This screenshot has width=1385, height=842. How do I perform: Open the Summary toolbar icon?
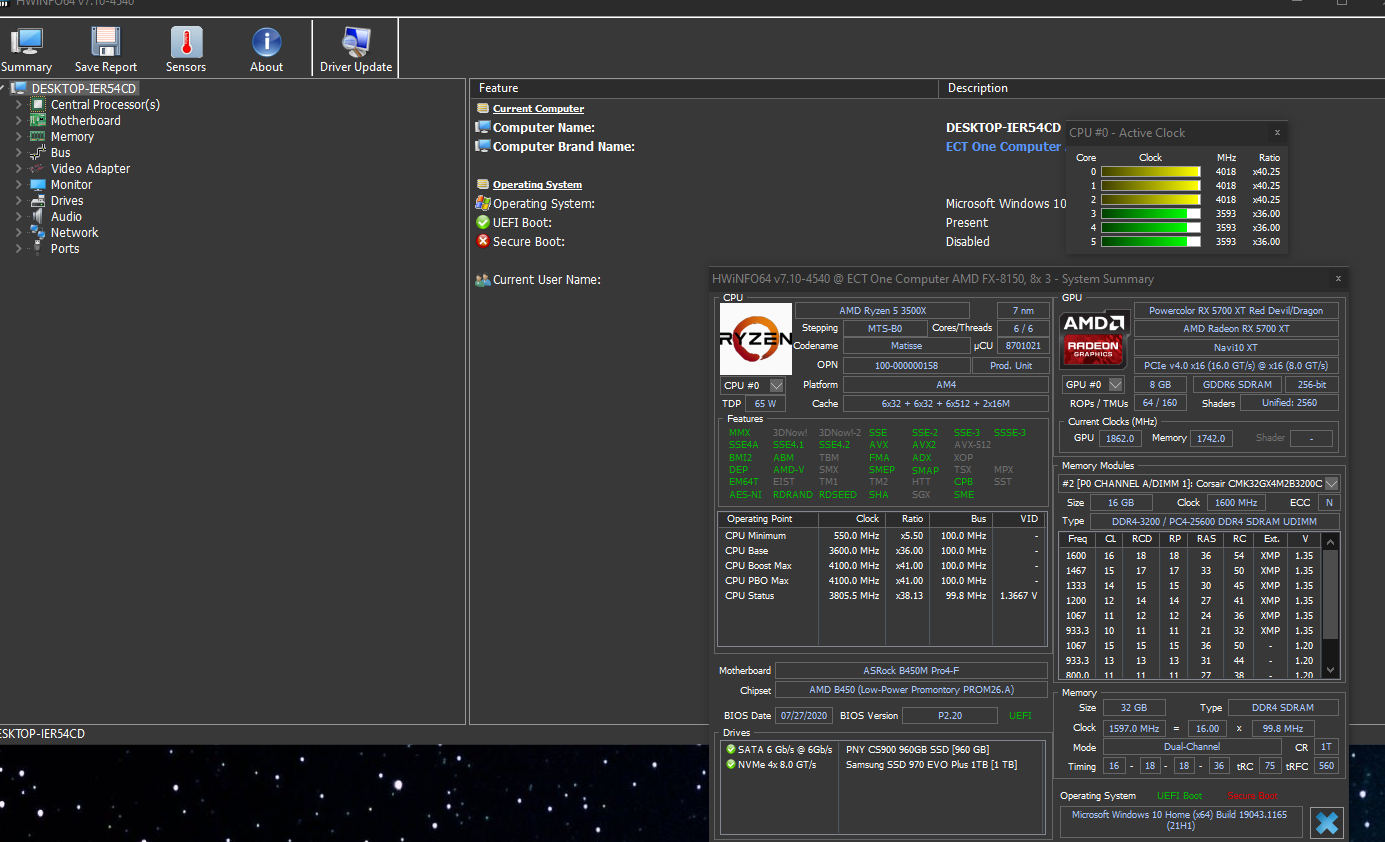click(x=27, y=42)
